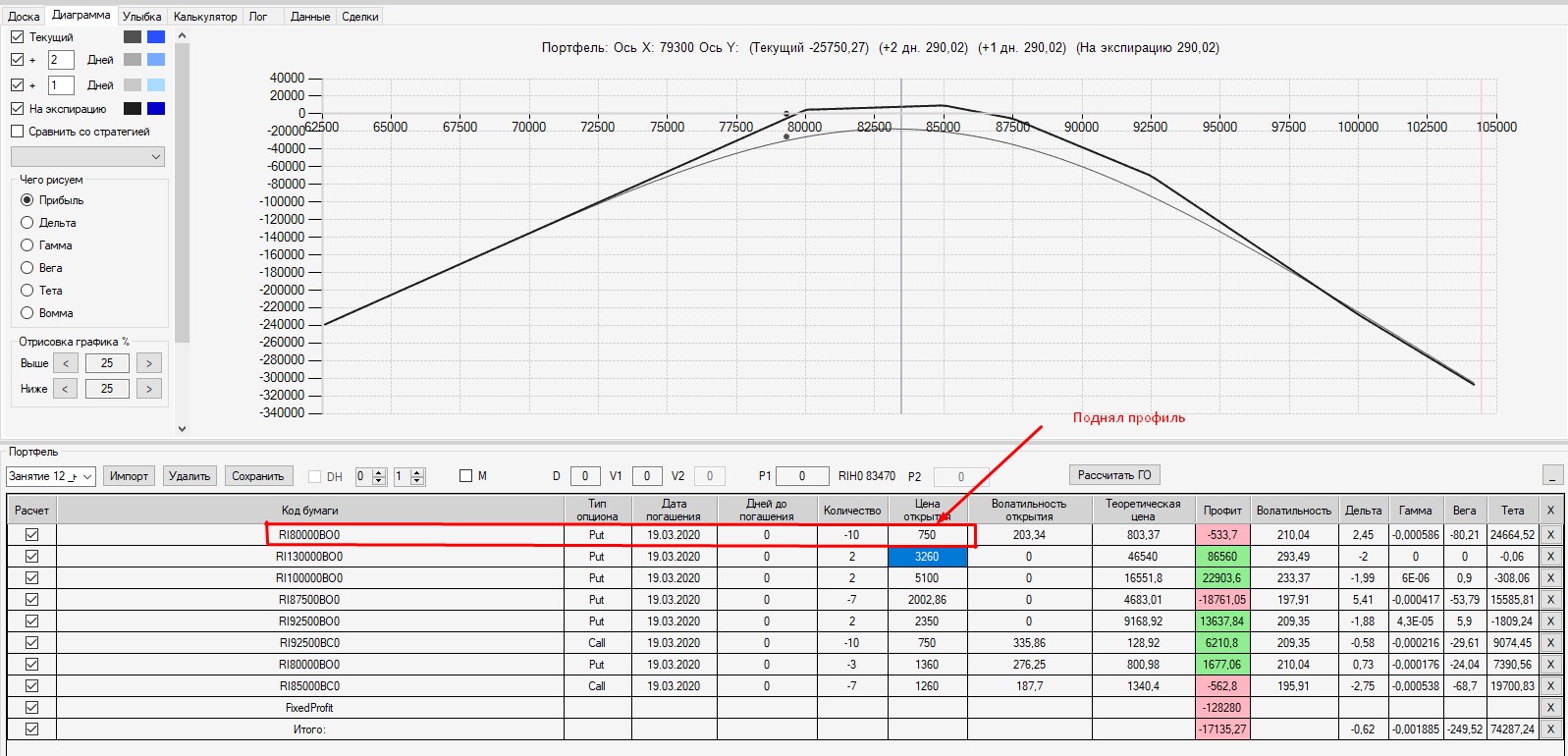1568x756 pixels.
Task: Click the P1 input field
Action: tap(802, 476)
